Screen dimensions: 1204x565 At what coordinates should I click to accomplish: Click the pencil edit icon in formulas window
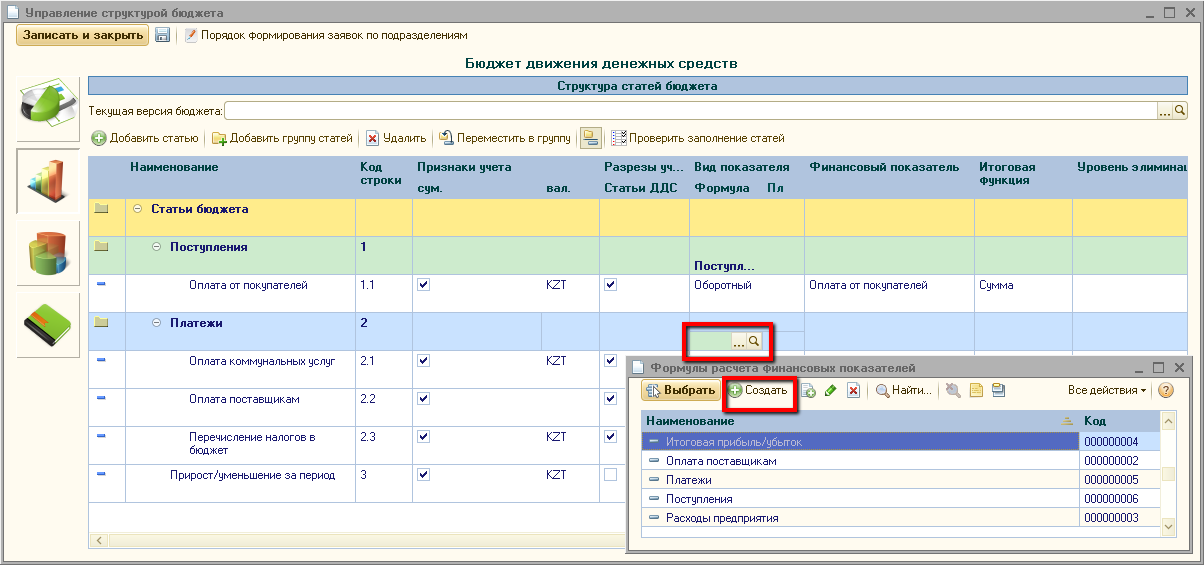coord(830,390)
